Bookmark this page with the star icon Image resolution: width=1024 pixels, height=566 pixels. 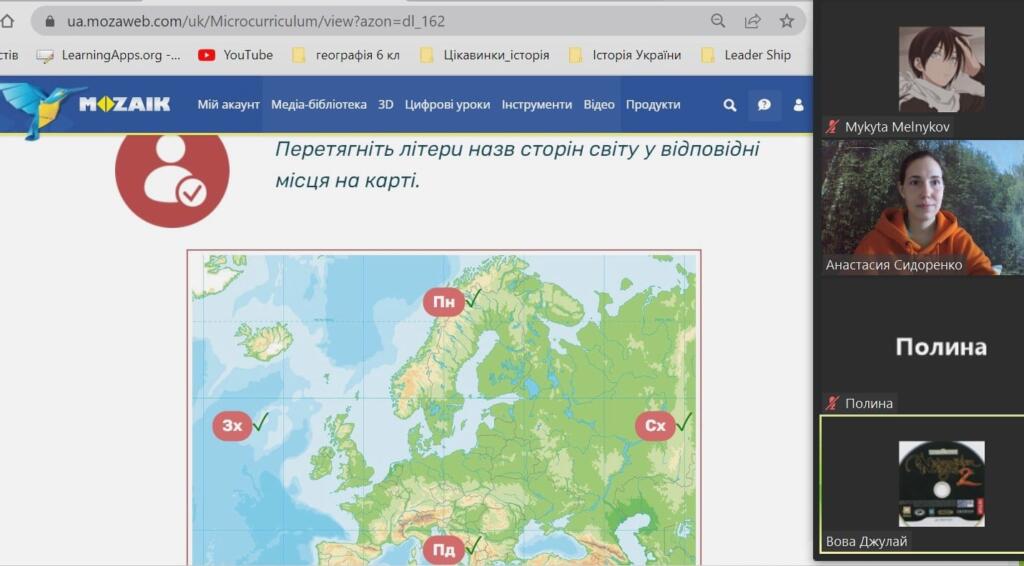coord(787,21)
